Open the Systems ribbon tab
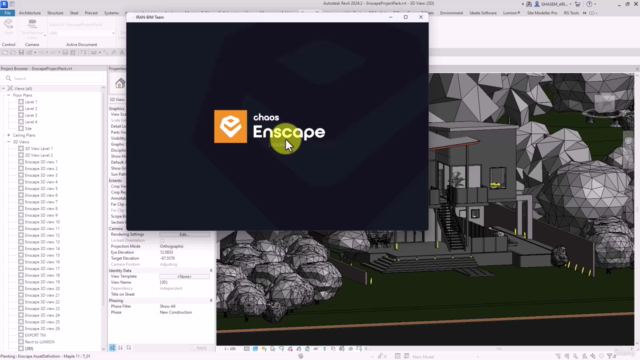 111,13
